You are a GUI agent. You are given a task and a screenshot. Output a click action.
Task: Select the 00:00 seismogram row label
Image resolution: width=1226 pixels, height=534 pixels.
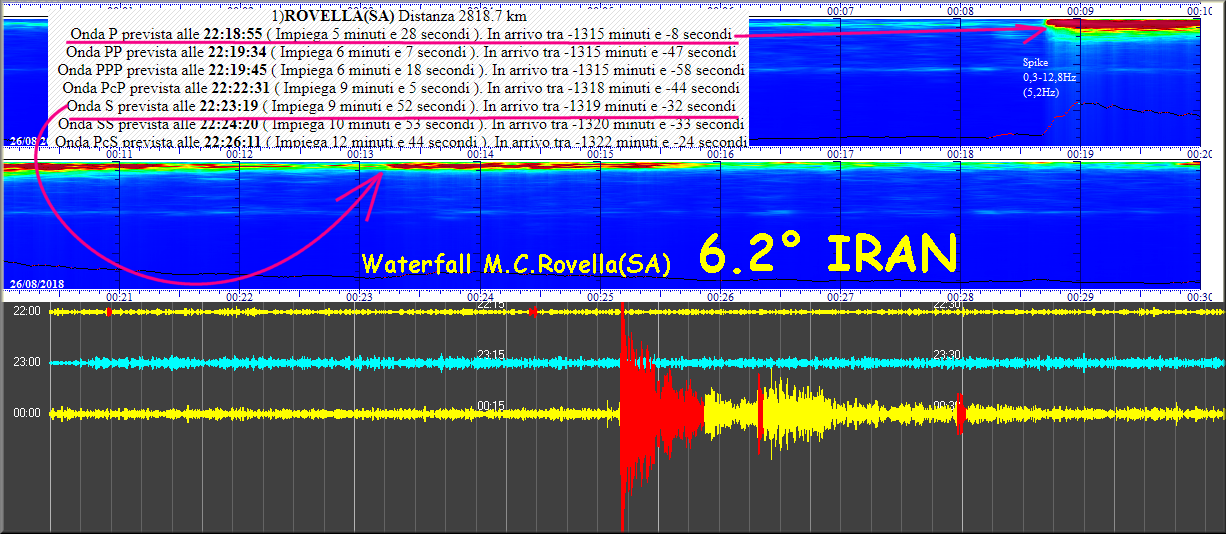tap(27, 412)
